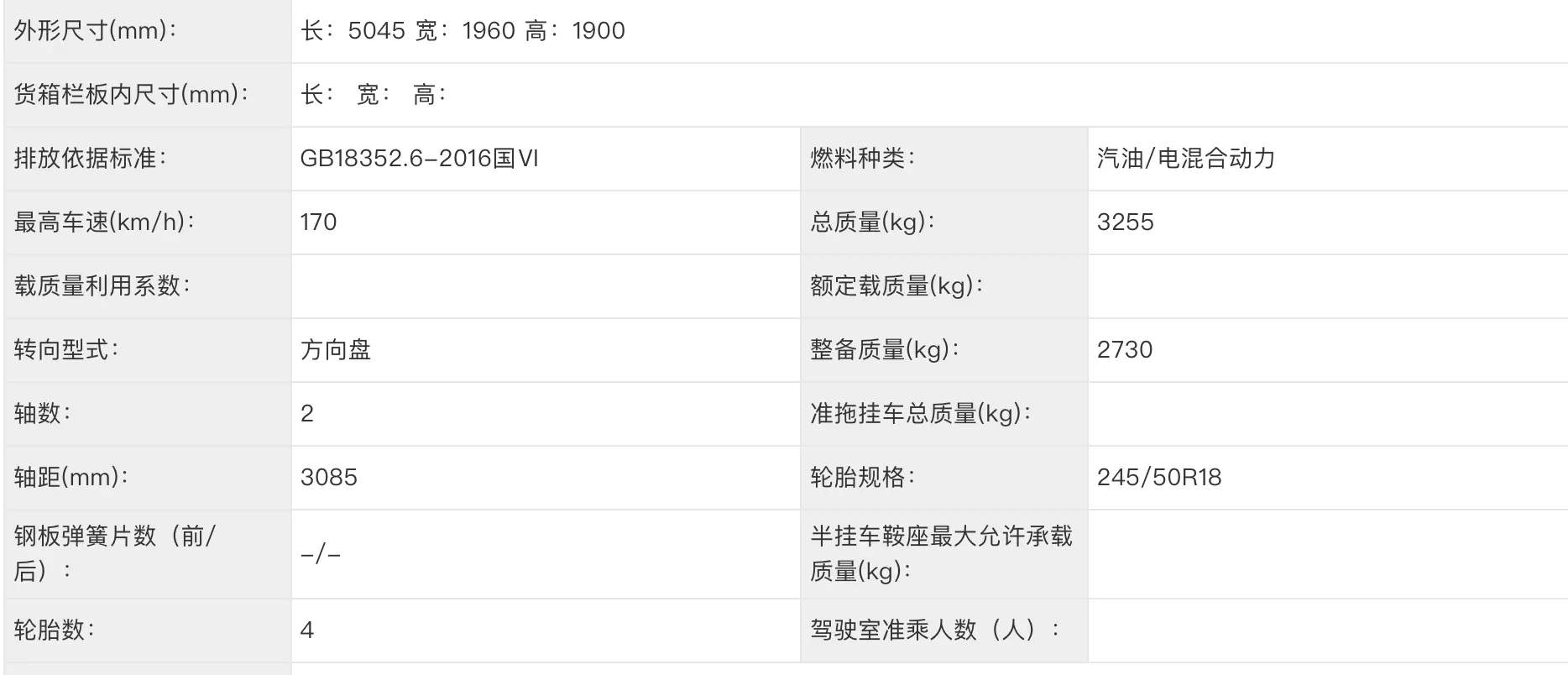Viewport: 1568px width, 675px height.
Task: Select fuel type value 汽油/电混合动力
Action: click(1185, 158)
